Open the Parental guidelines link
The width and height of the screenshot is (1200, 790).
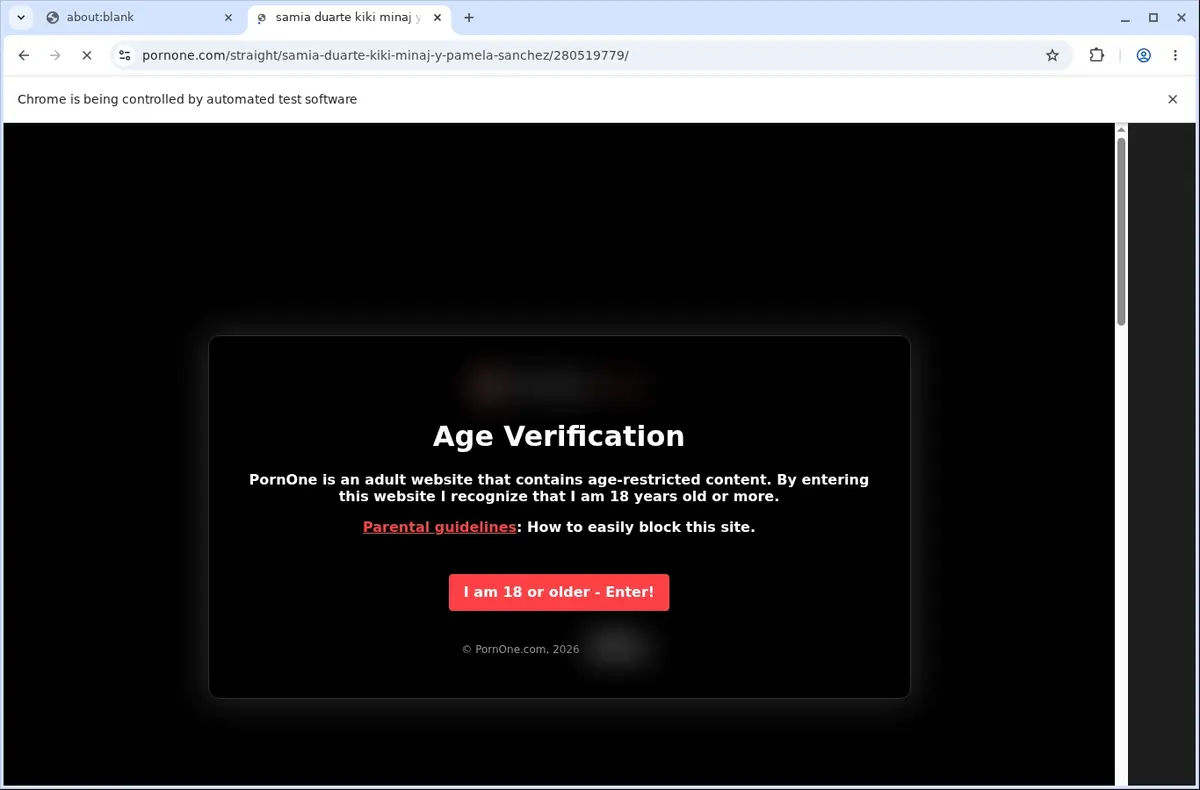[439, 527]
